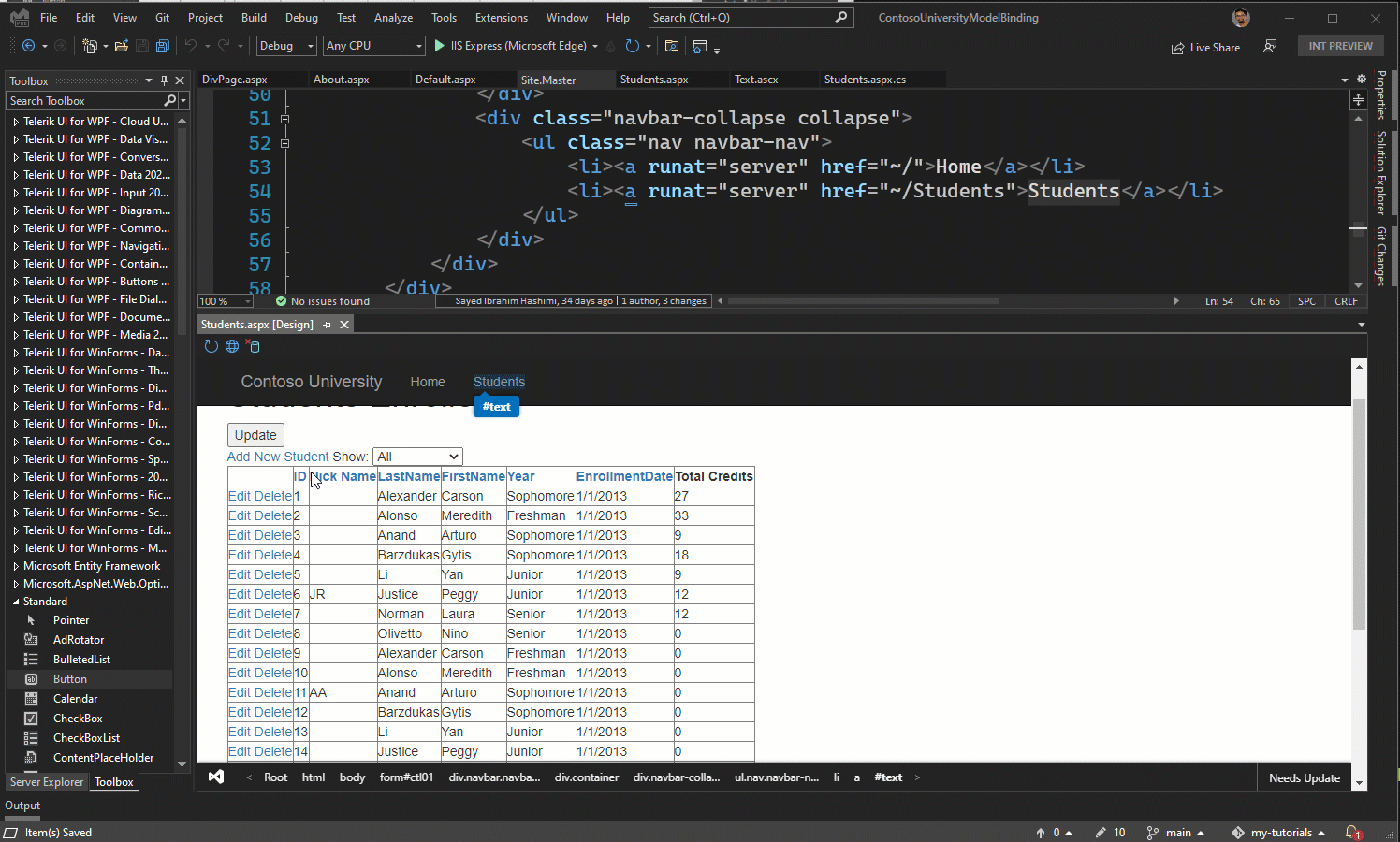Open the Extensions menu

[501, 17]
